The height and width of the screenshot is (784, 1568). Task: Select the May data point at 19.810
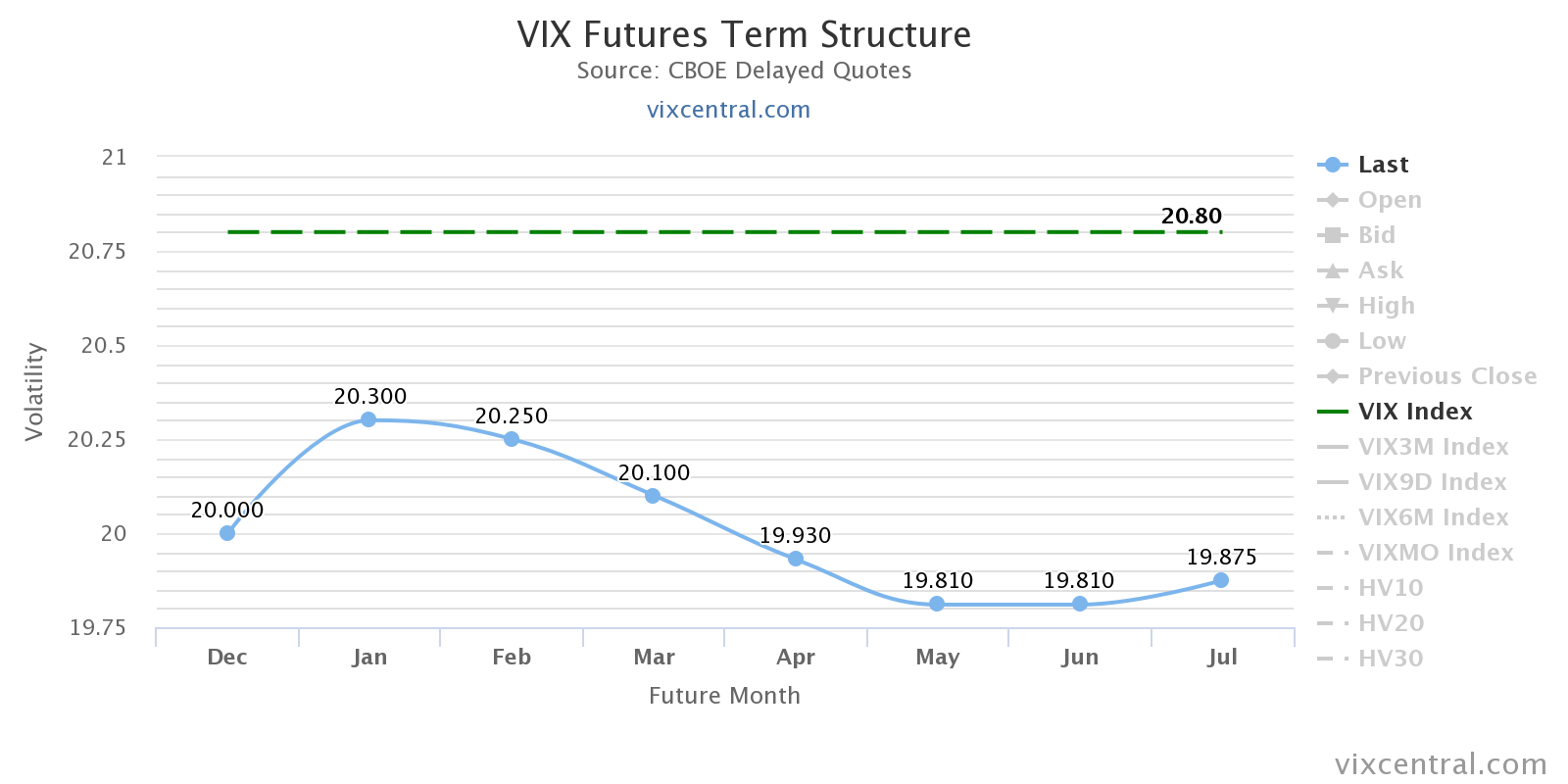coord(937,604)
